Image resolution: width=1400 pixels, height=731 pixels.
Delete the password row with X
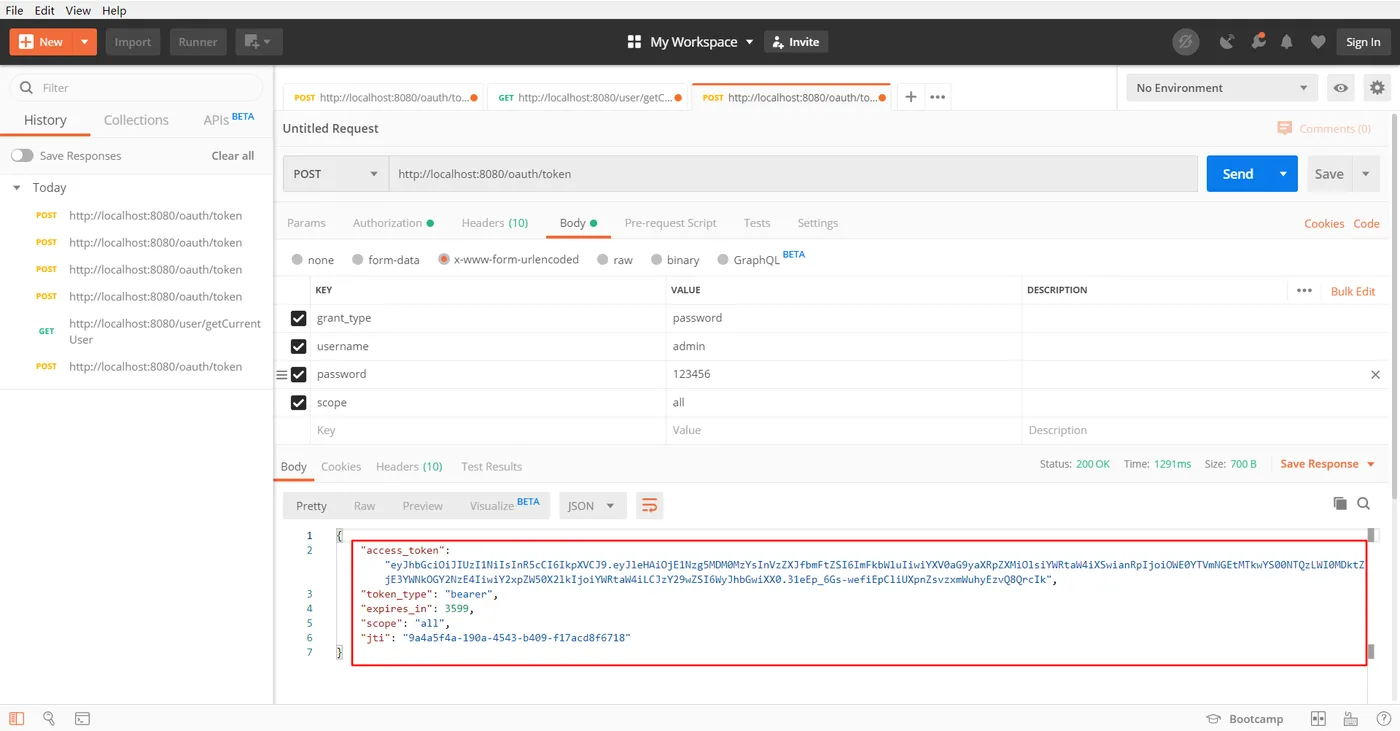pos(1375,374)
